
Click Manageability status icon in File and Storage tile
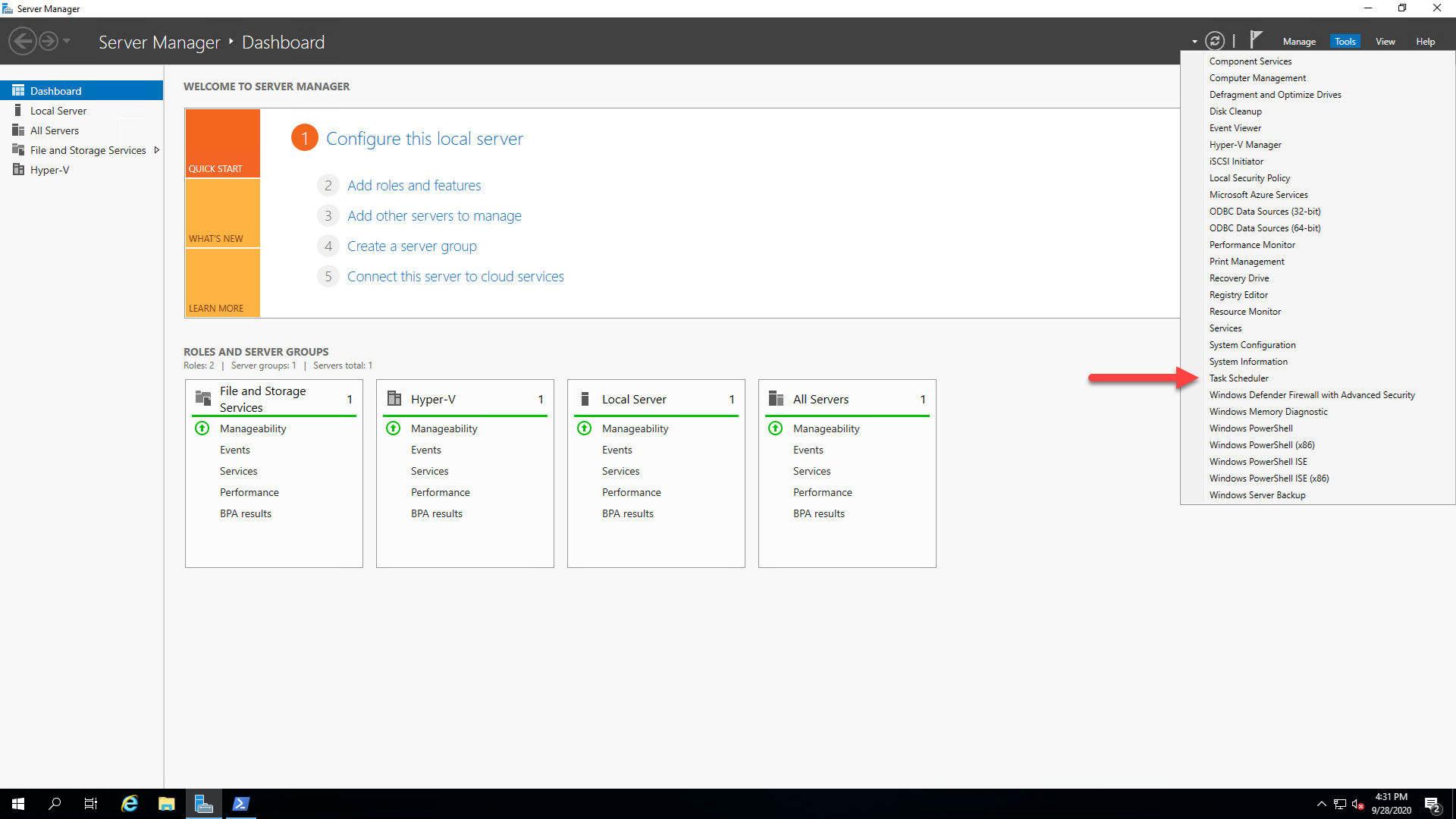tap(202, 428)
